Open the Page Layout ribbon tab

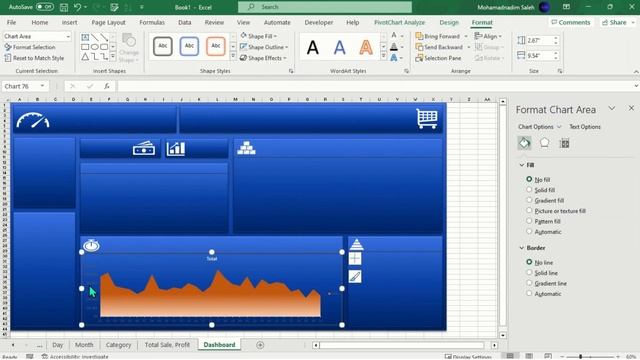108,22
